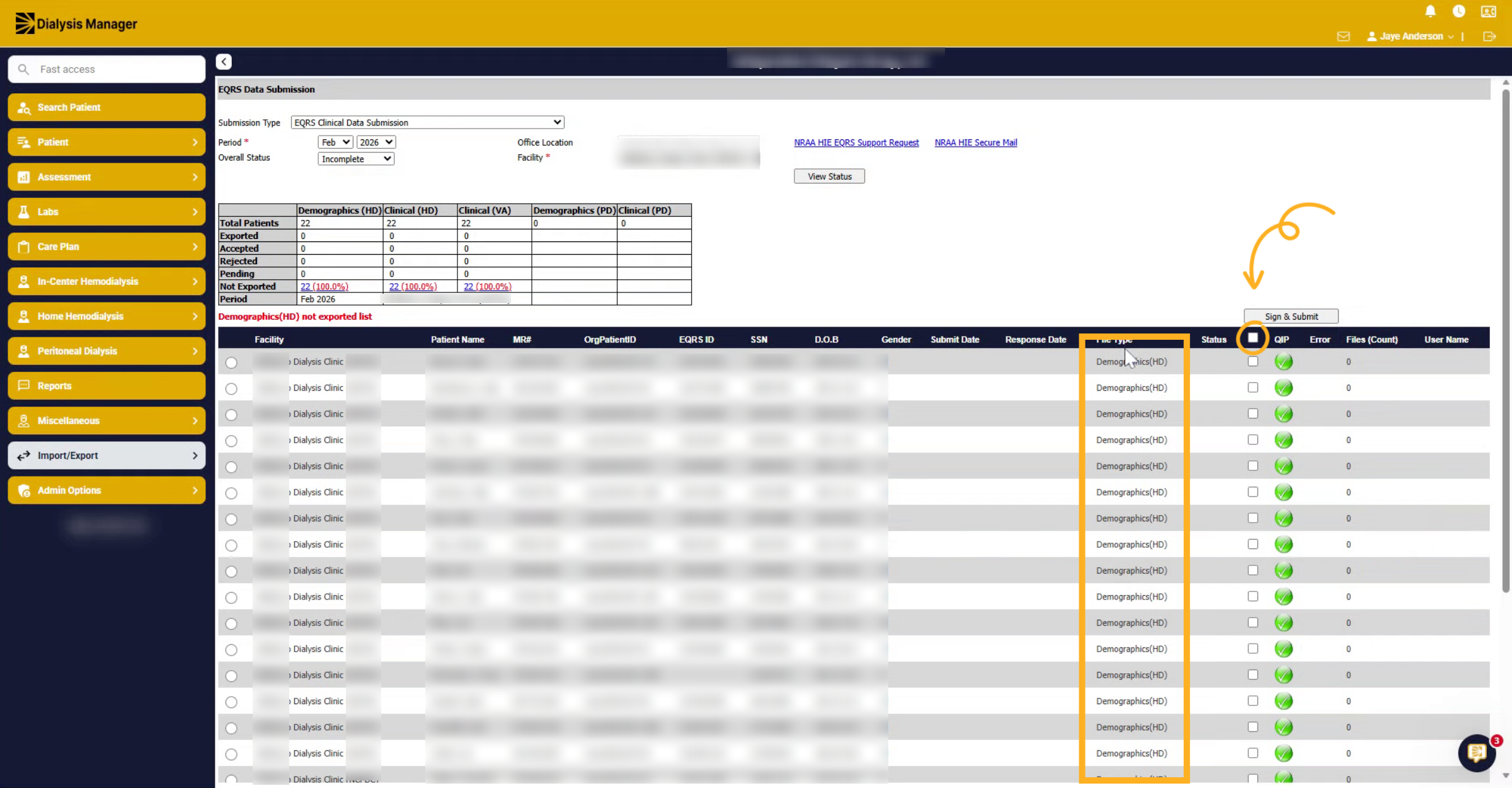Viewport: 1512px width, 788px height.
Task: Tick the checkbox in the third patient row
Action: point(1252,414)
